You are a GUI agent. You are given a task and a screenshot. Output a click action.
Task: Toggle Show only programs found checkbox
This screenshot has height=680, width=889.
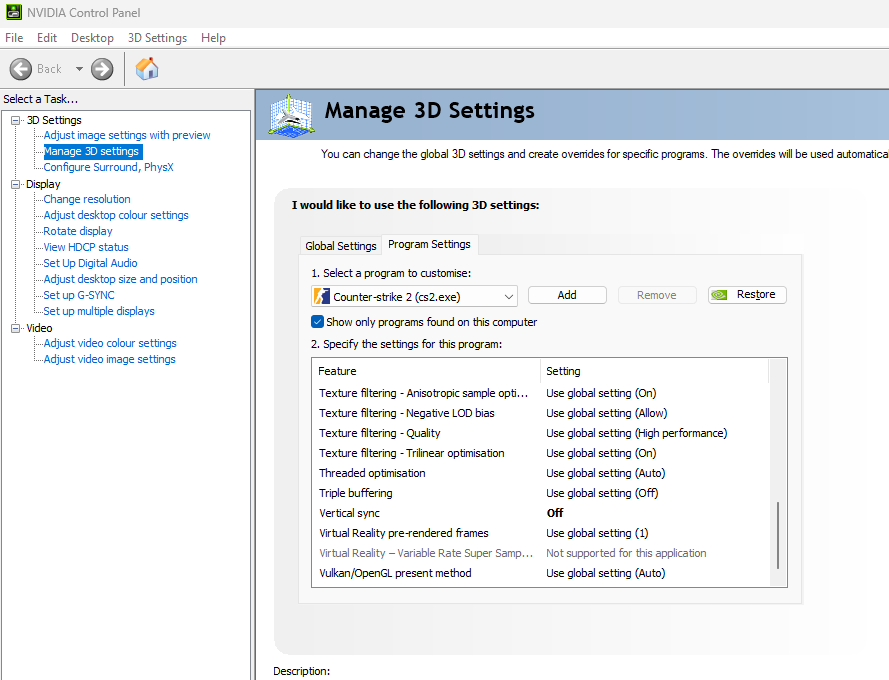point(318,322)
